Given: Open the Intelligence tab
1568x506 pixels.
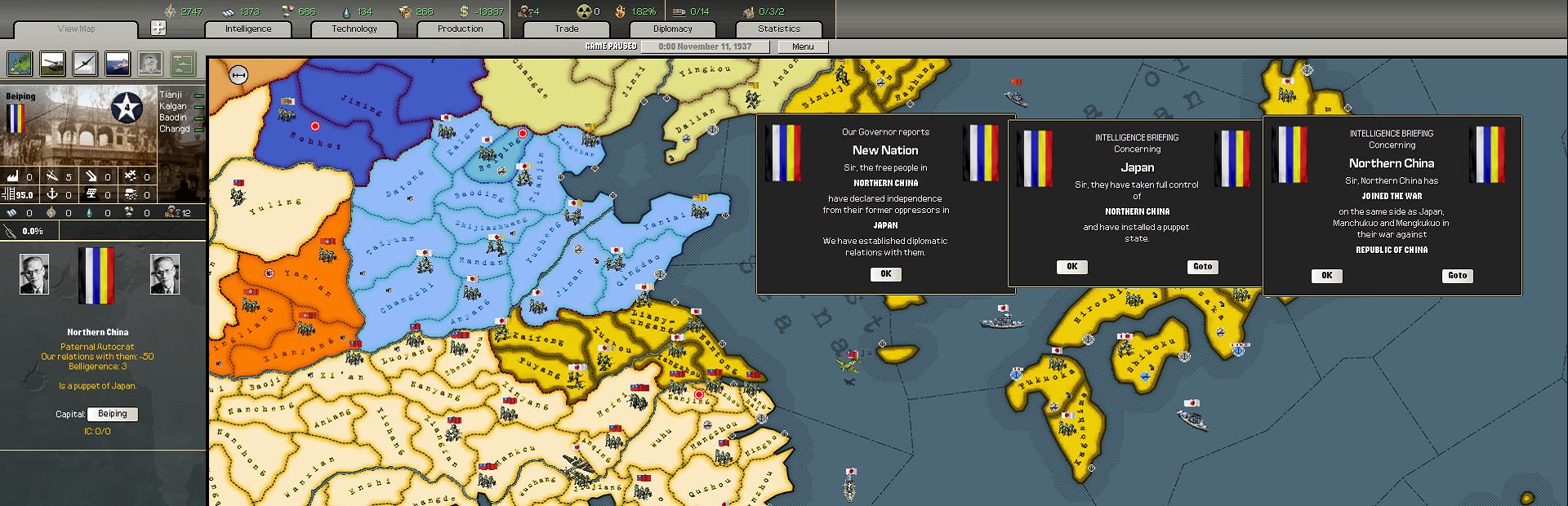Looking at the screenshot, I should coord(248,29).
